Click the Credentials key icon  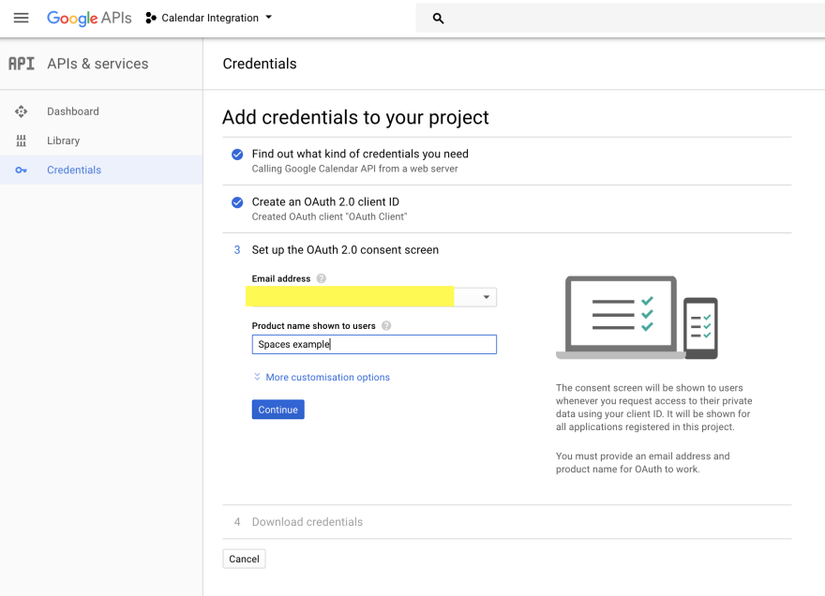(x=21, y=170)
